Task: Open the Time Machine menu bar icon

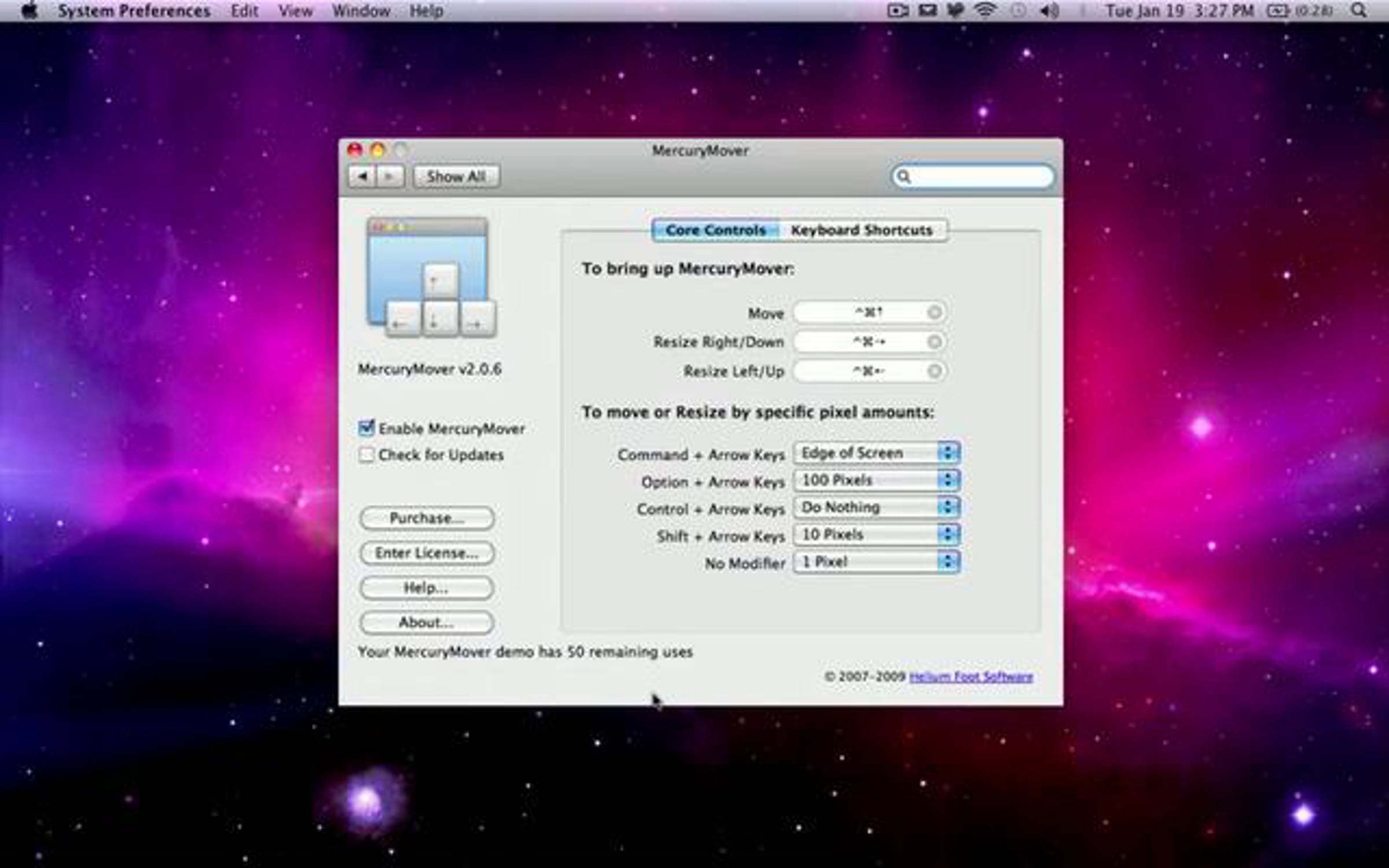Action: (x=1018, y=10)
